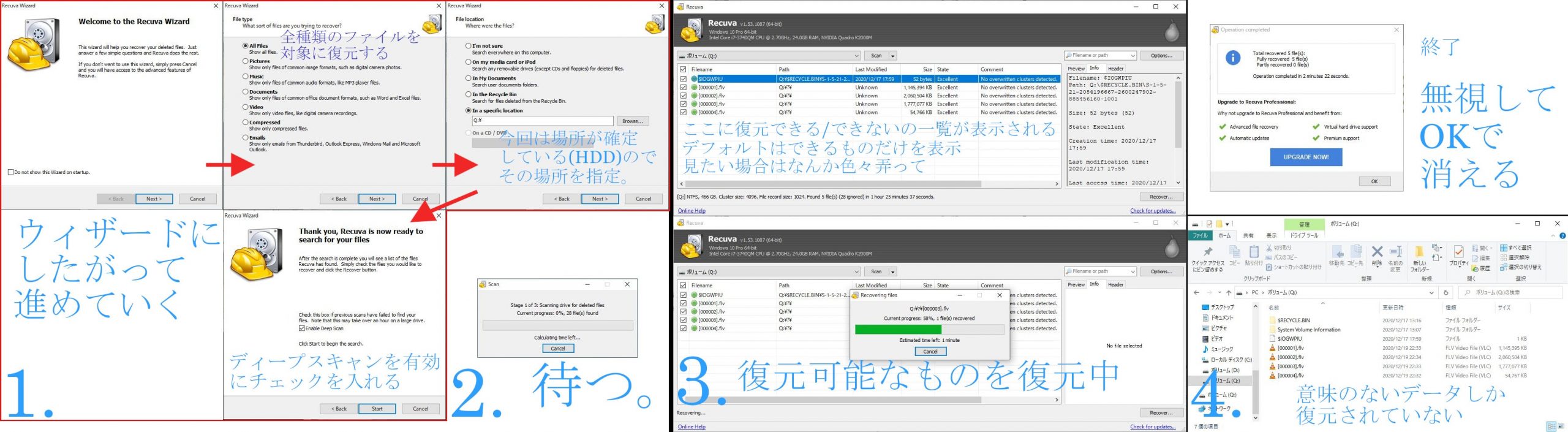Click Start on the ready-to-search wizard page
1568x432 pixels.
click(377, 409)
